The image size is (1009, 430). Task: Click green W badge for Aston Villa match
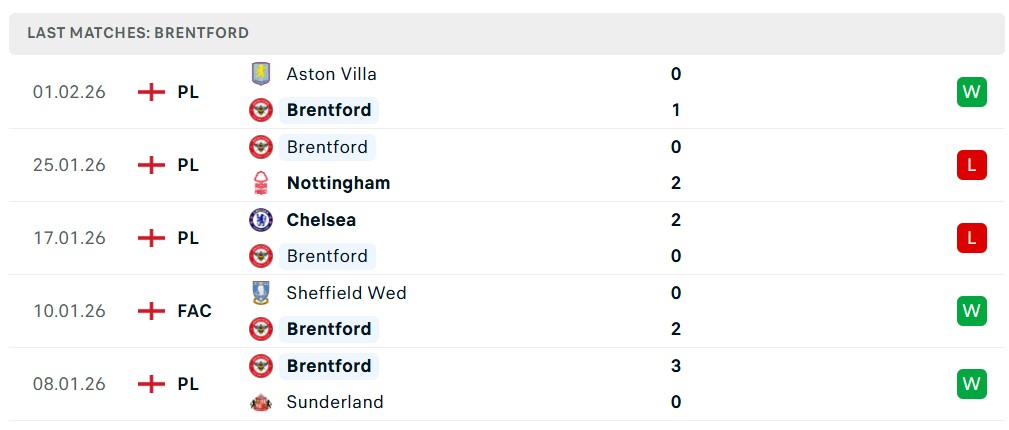[x=971, y=92]
